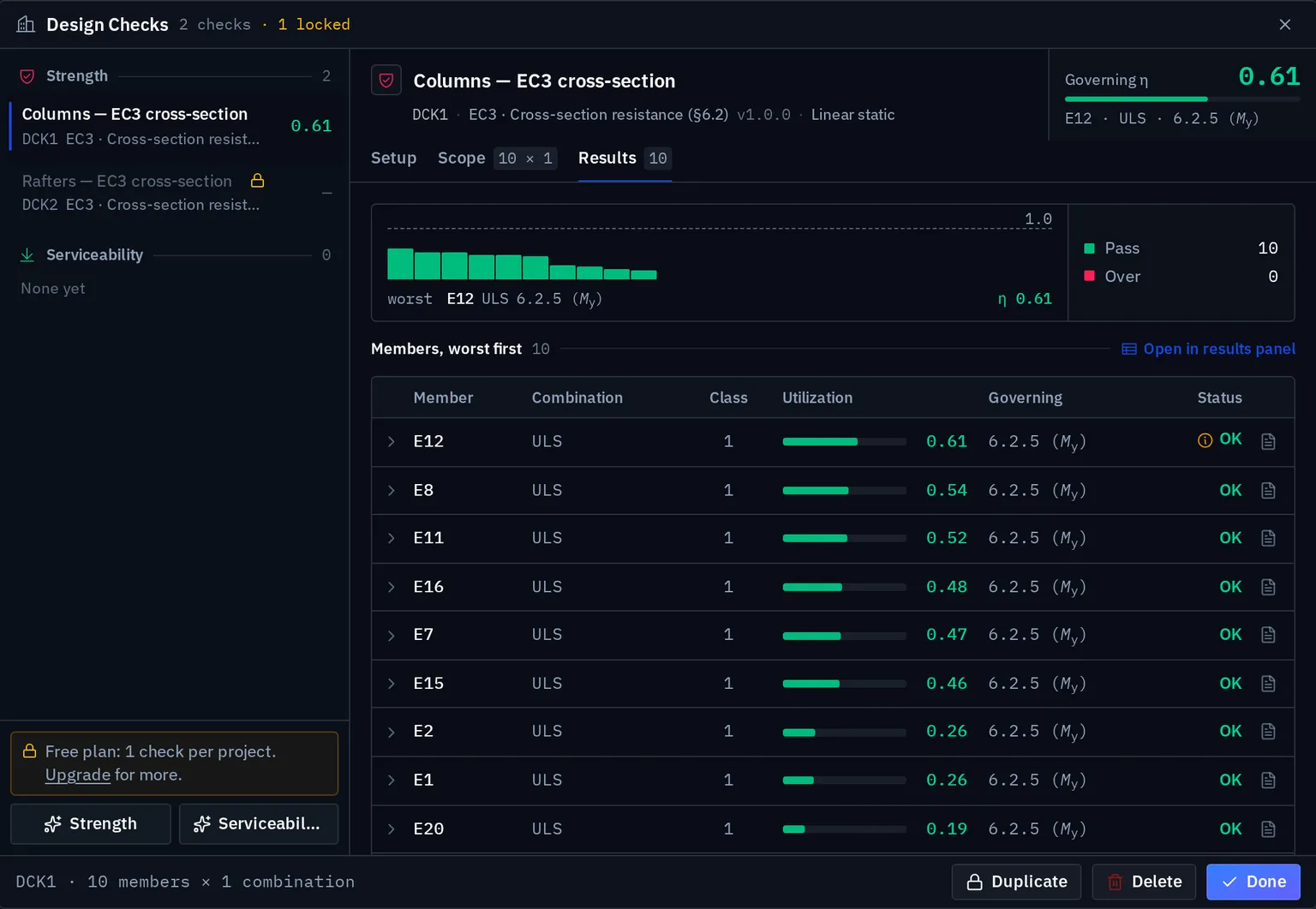Switch to the Scope tab
The height and width of the screenshot is (909, 1316).
coord(497,158)
